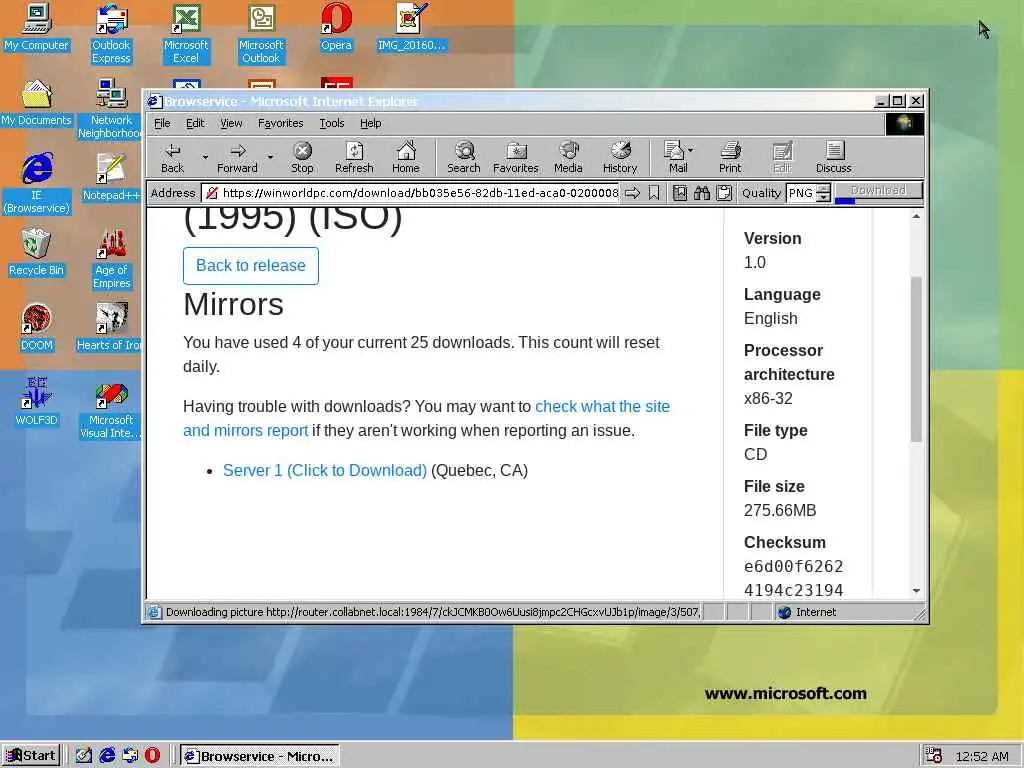Click the bookmark ribbon icon by address bar
Viewport: 1024px width, 768px height.
654,193
